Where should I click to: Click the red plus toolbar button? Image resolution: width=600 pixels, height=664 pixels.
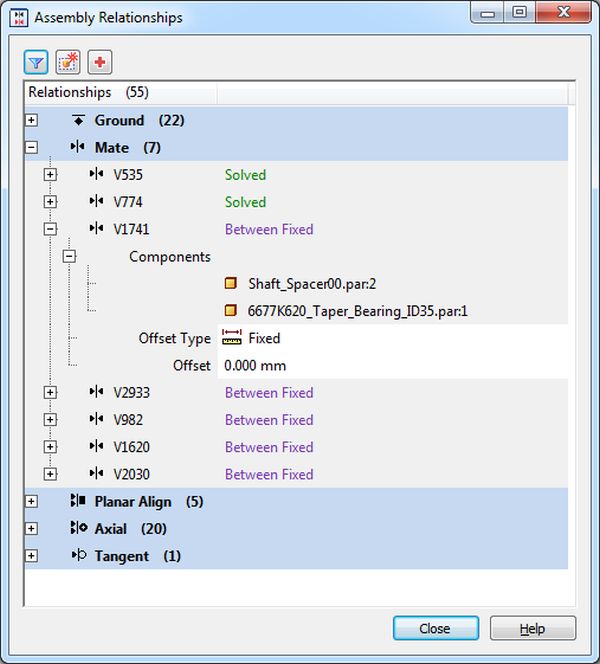100,63
